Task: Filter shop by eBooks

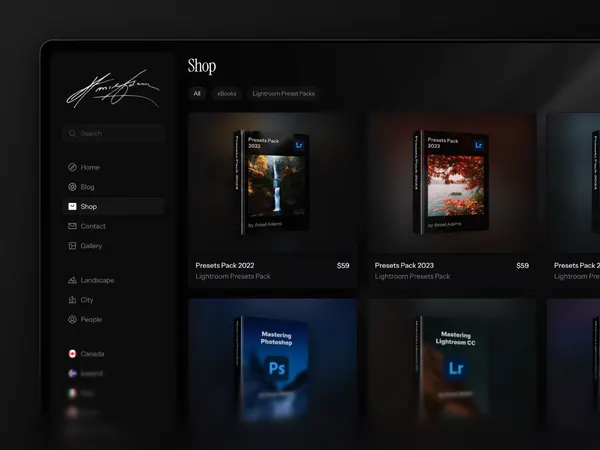Action: [x=227, y=93]
